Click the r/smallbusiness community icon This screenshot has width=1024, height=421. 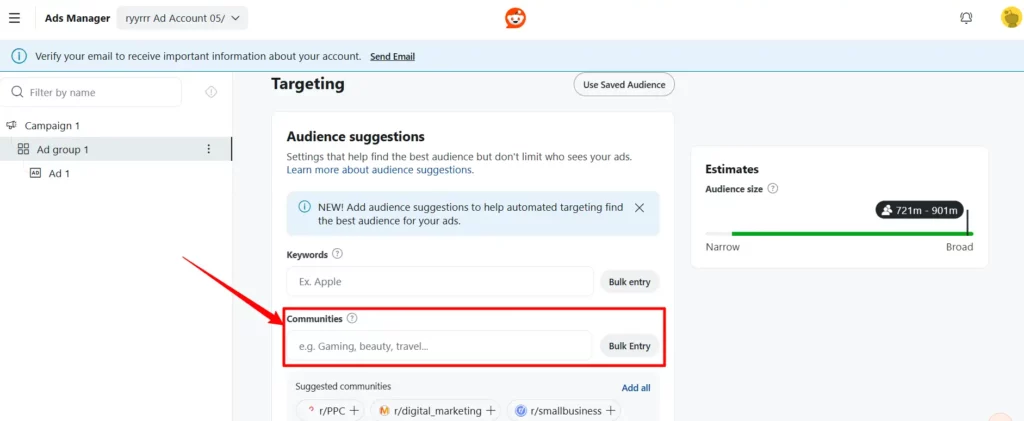click(x=520, y=411)
